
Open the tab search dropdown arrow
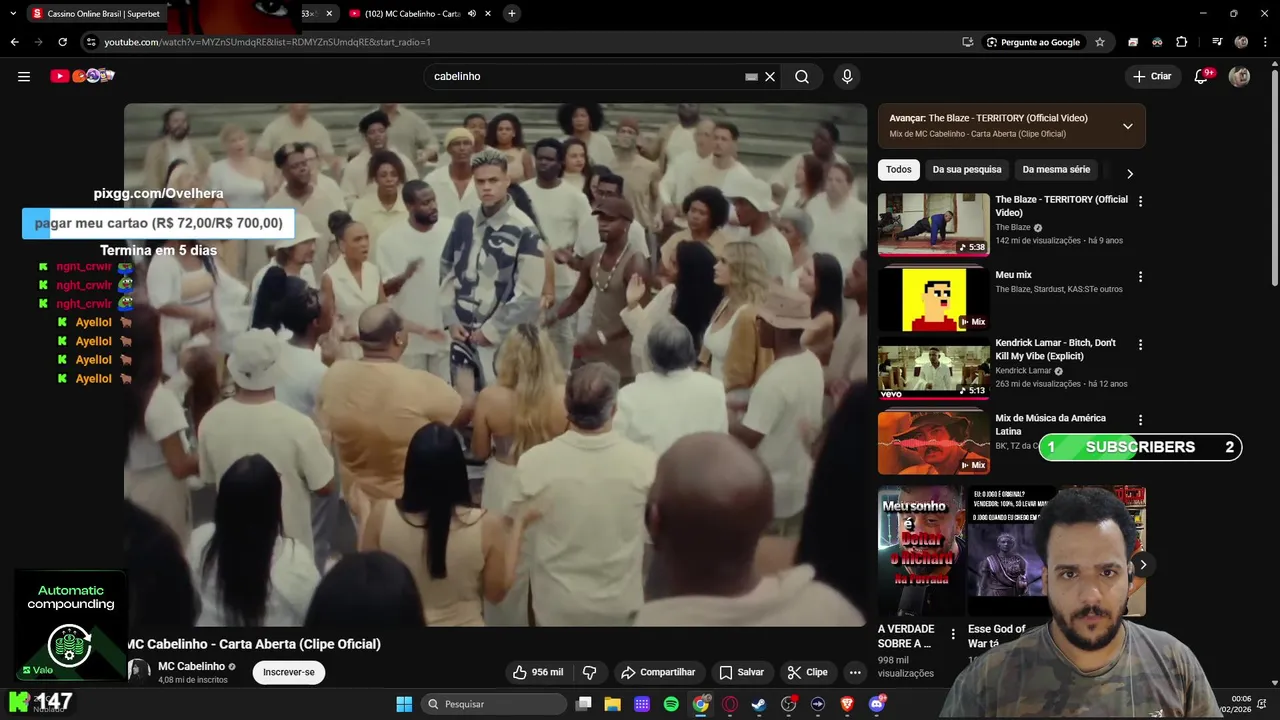(13, 13)
